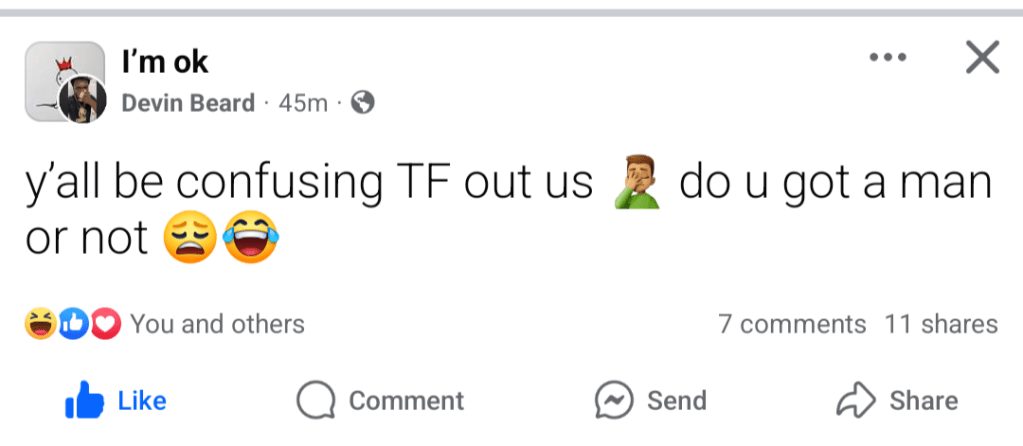Open Devin Beard's small profile picture
The image size is (1023, 446).
(85, 102)
